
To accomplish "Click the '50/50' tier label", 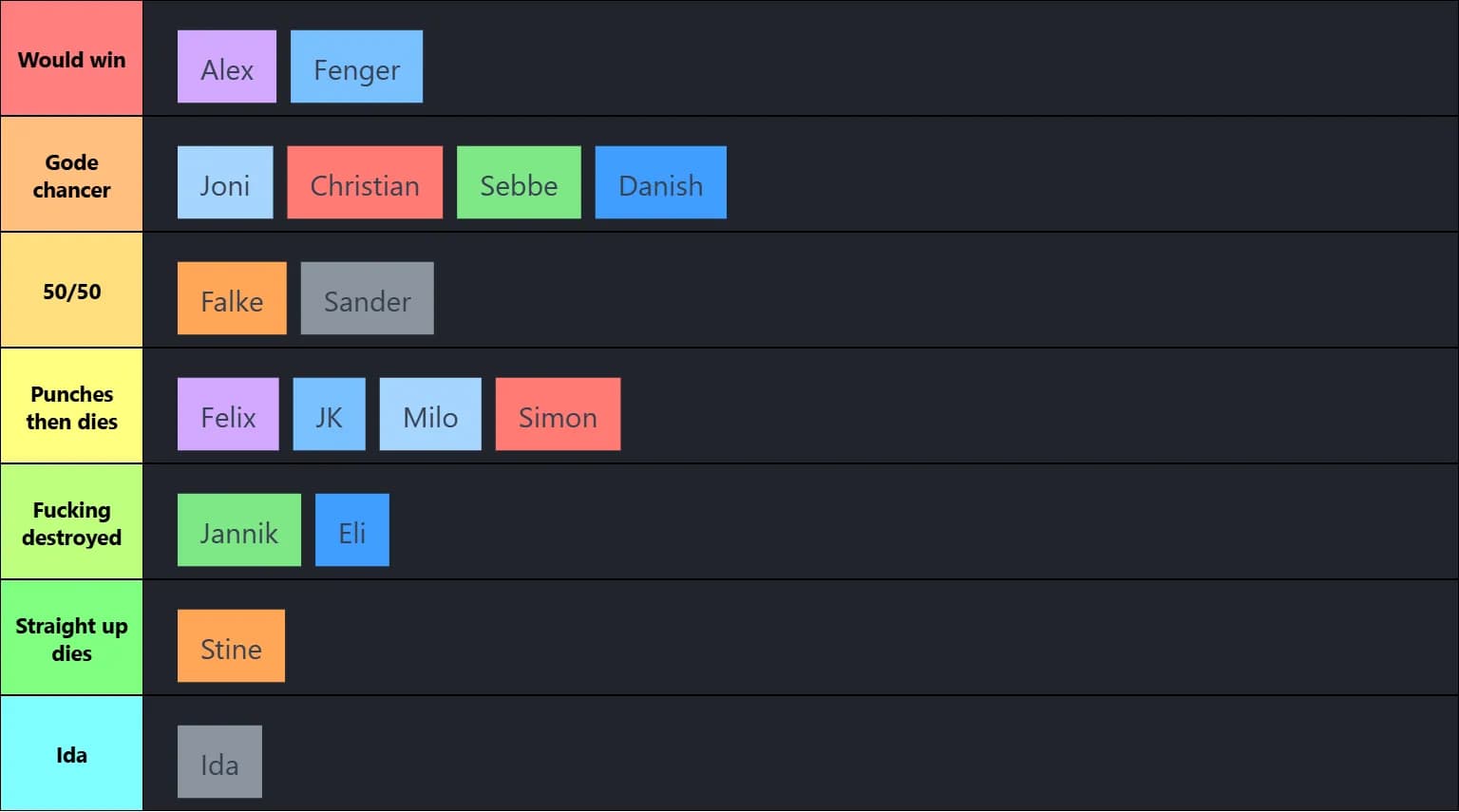I will [x=71, y=292].
